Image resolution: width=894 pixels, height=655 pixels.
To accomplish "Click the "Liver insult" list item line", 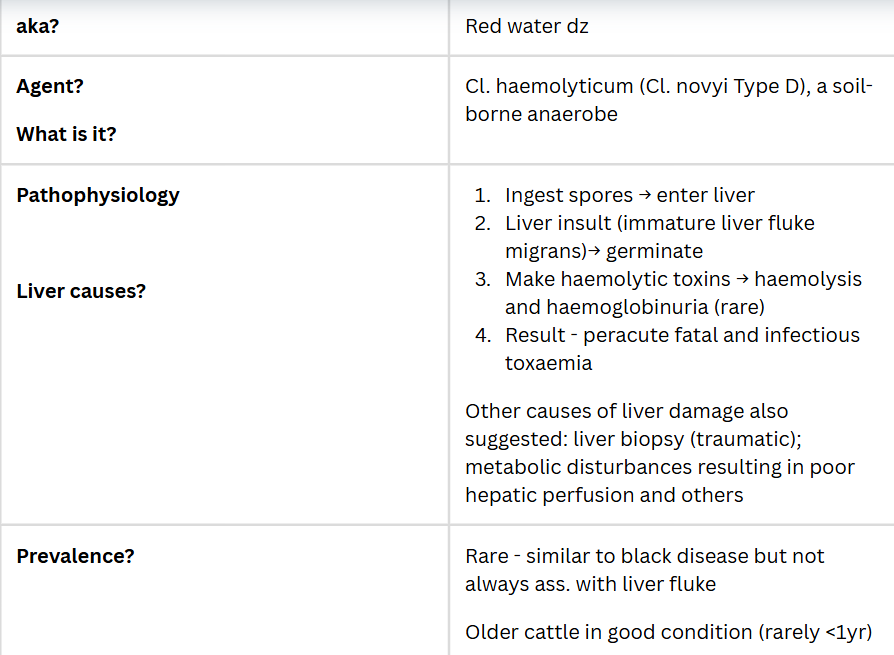I will pos(659,223).
